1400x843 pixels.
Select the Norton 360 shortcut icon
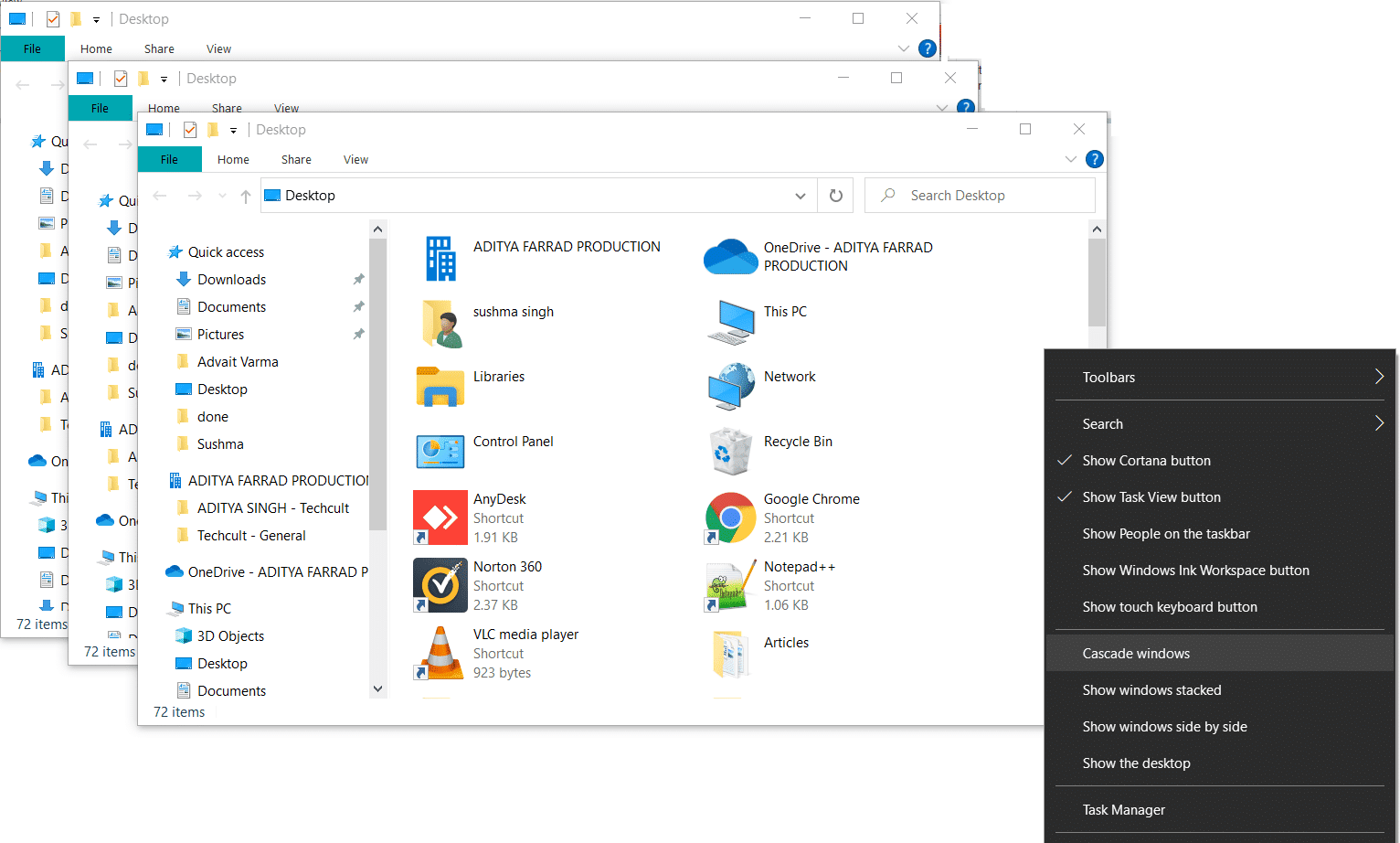pyautogui.click(x=440, y=585)
